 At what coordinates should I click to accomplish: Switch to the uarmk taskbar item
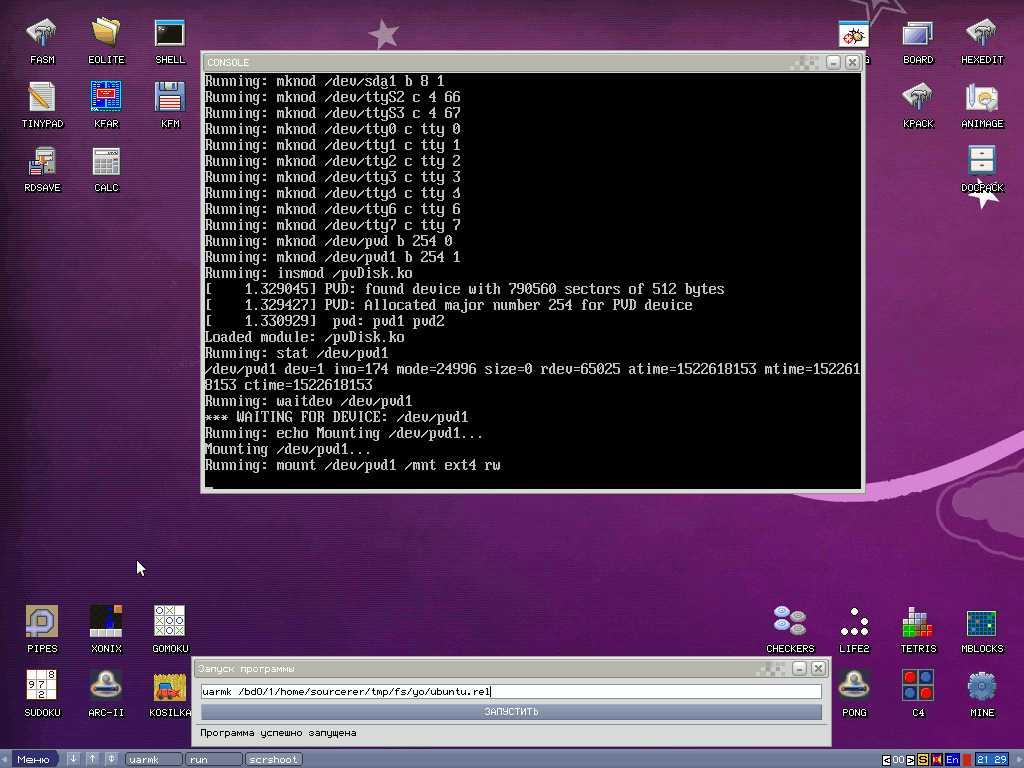153,759
